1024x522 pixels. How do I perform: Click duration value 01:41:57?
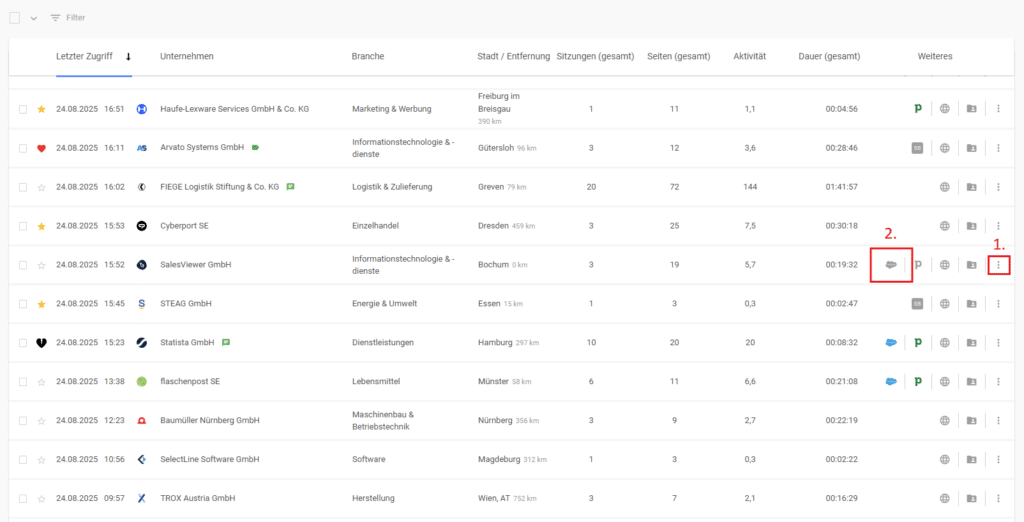point(841,187)
